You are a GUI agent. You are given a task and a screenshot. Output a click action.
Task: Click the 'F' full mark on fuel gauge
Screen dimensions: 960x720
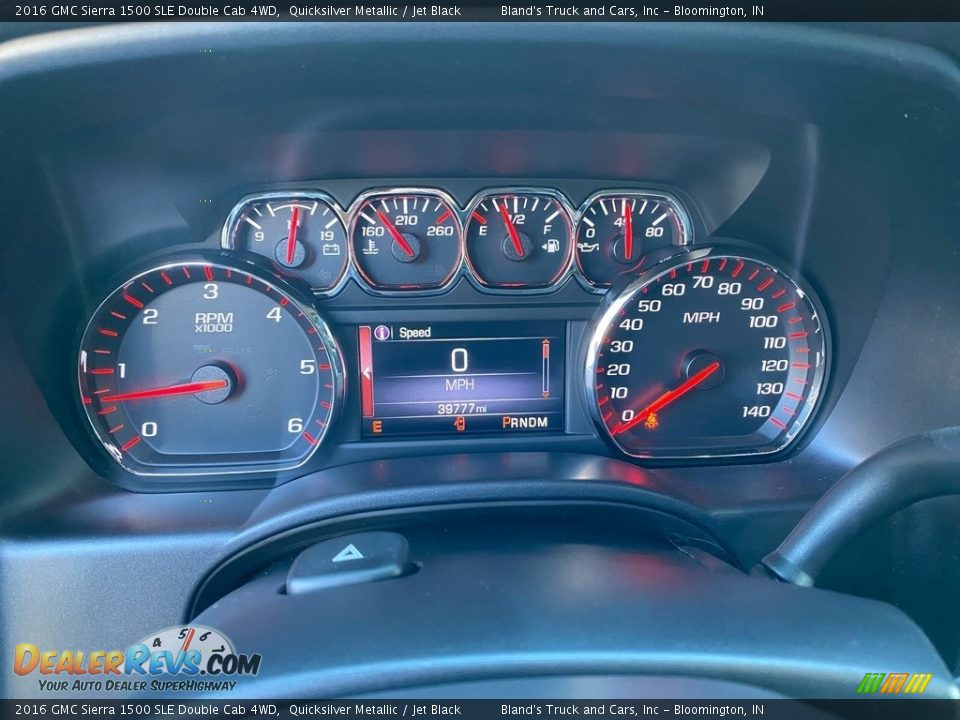coord(547,230)
